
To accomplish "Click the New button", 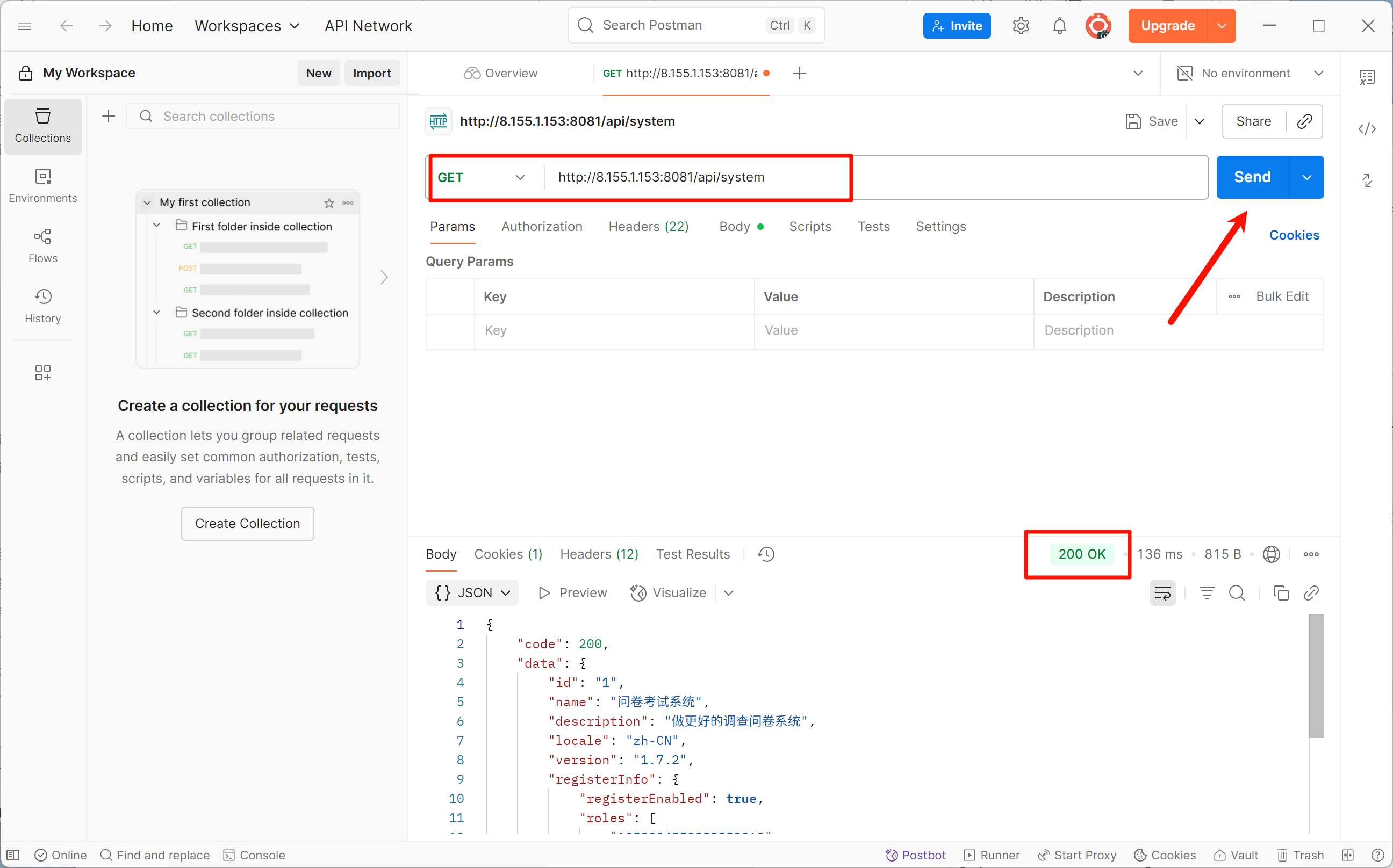I will tap(318, 73).
